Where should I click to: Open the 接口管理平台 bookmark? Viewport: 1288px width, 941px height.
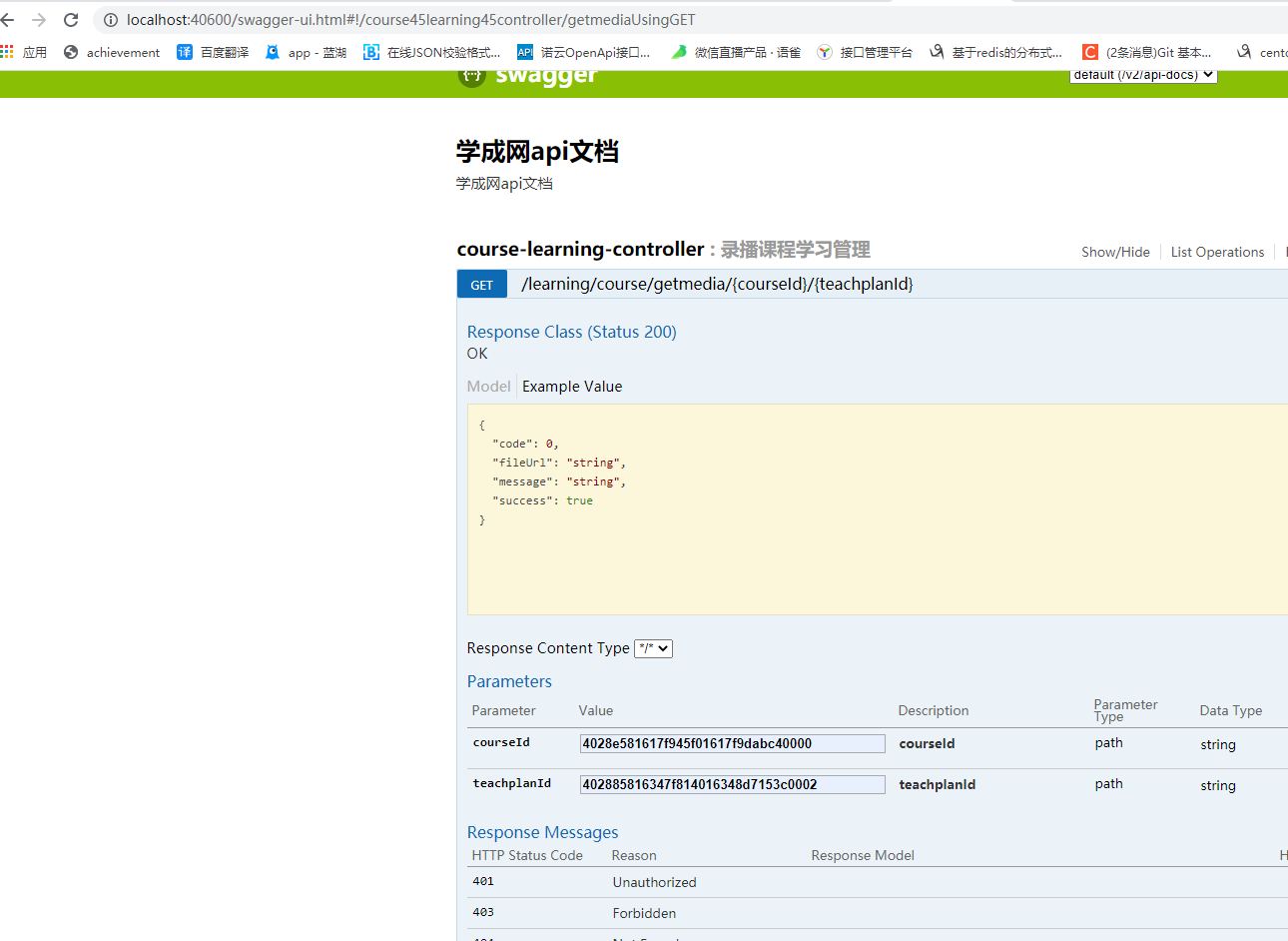point(865,52)
